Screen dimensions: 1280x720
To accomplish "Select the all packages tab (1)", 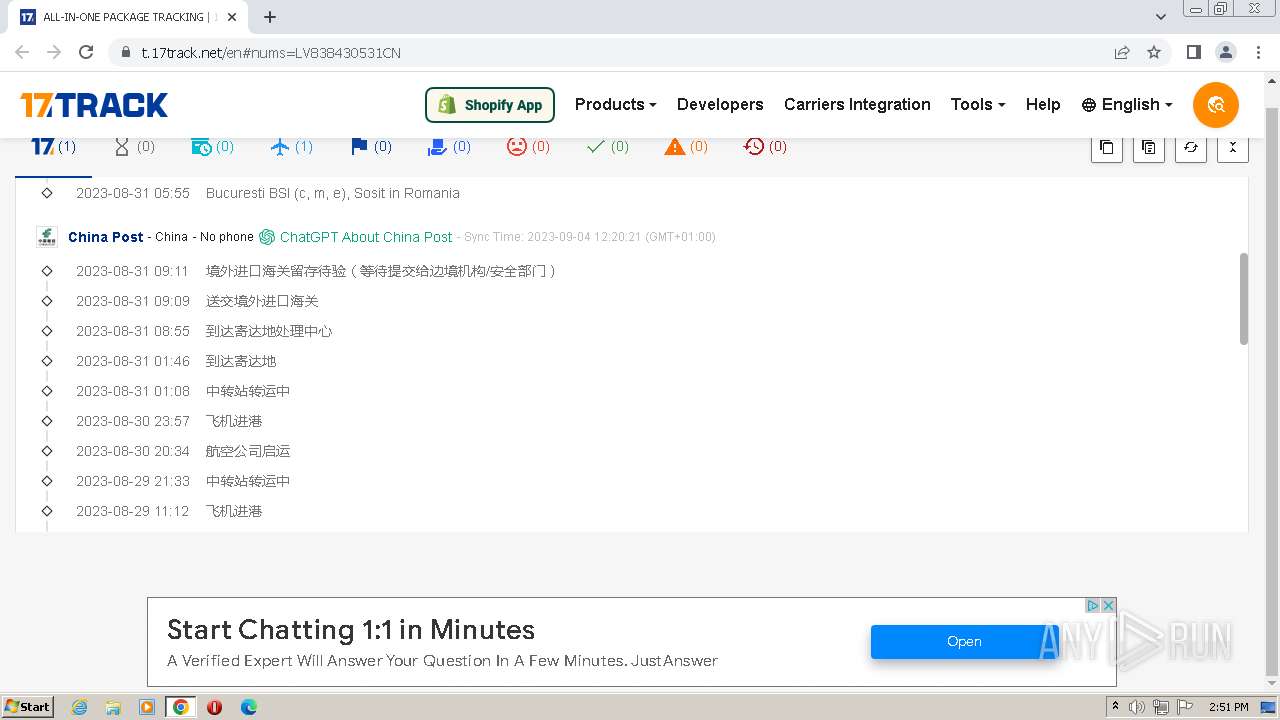I will [x=53, y=147].
